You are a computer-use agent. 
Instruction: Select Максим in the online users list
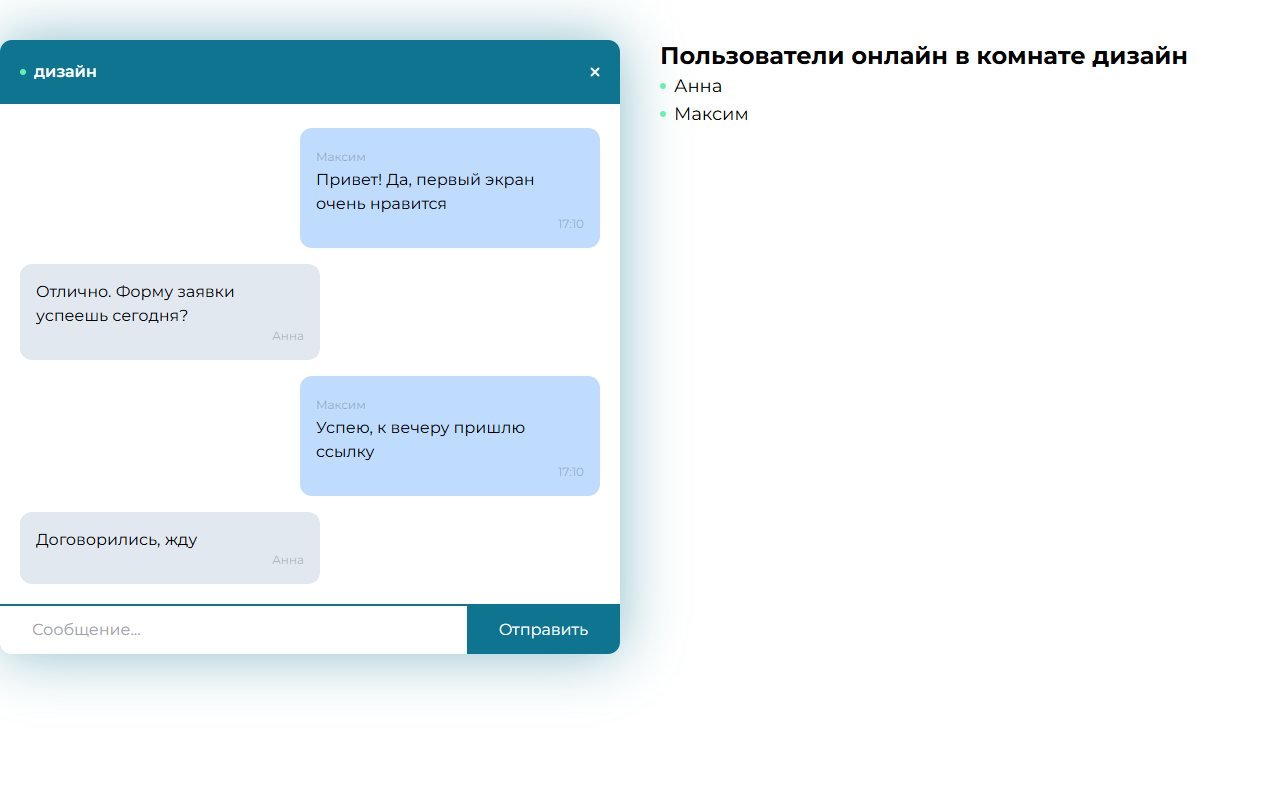point(711,114)
